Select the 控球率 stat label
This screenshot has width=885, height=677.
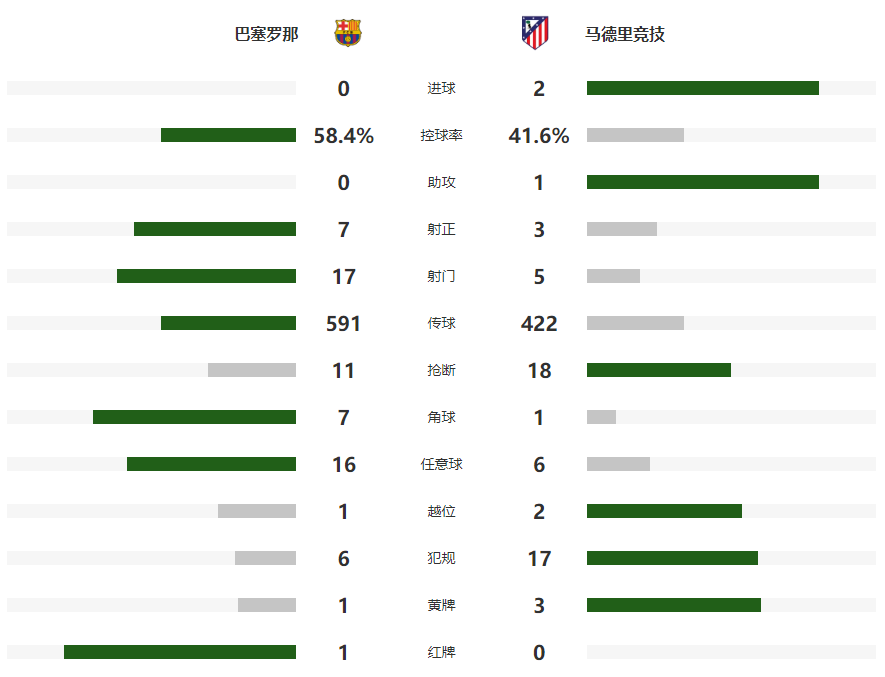click(441, 135)
